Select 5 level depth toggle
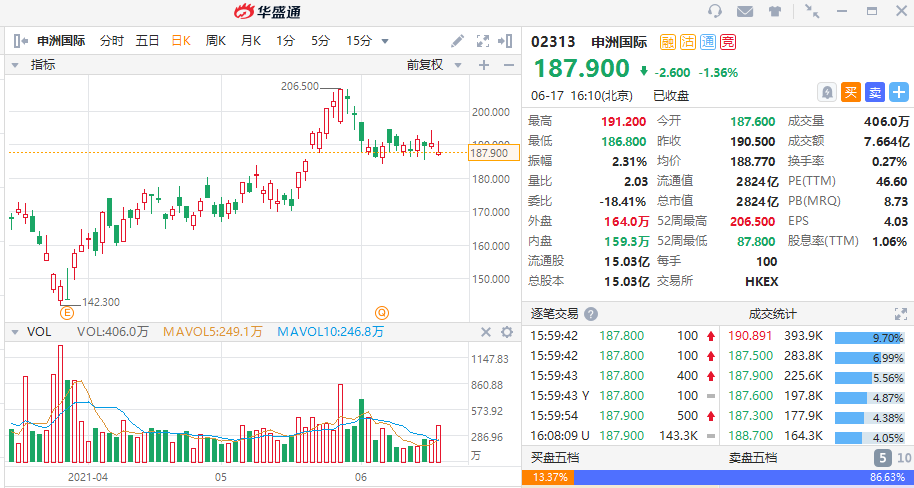The height and width of the screenshot is (488, 914). pos(883,458)
